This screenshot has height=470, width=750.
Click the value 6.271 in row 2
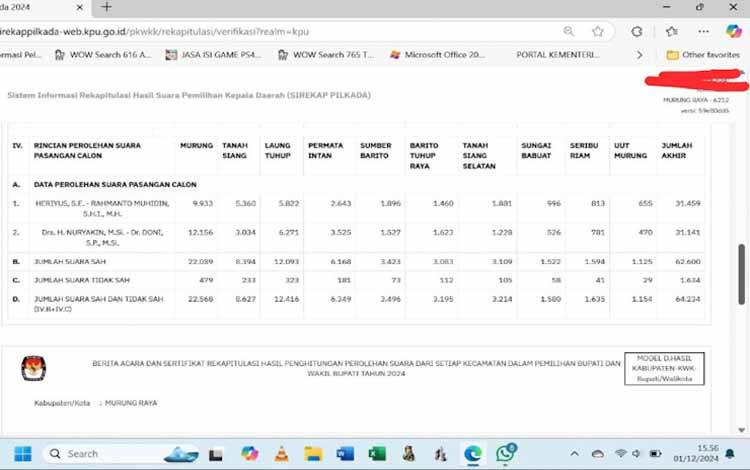(289, 232)
